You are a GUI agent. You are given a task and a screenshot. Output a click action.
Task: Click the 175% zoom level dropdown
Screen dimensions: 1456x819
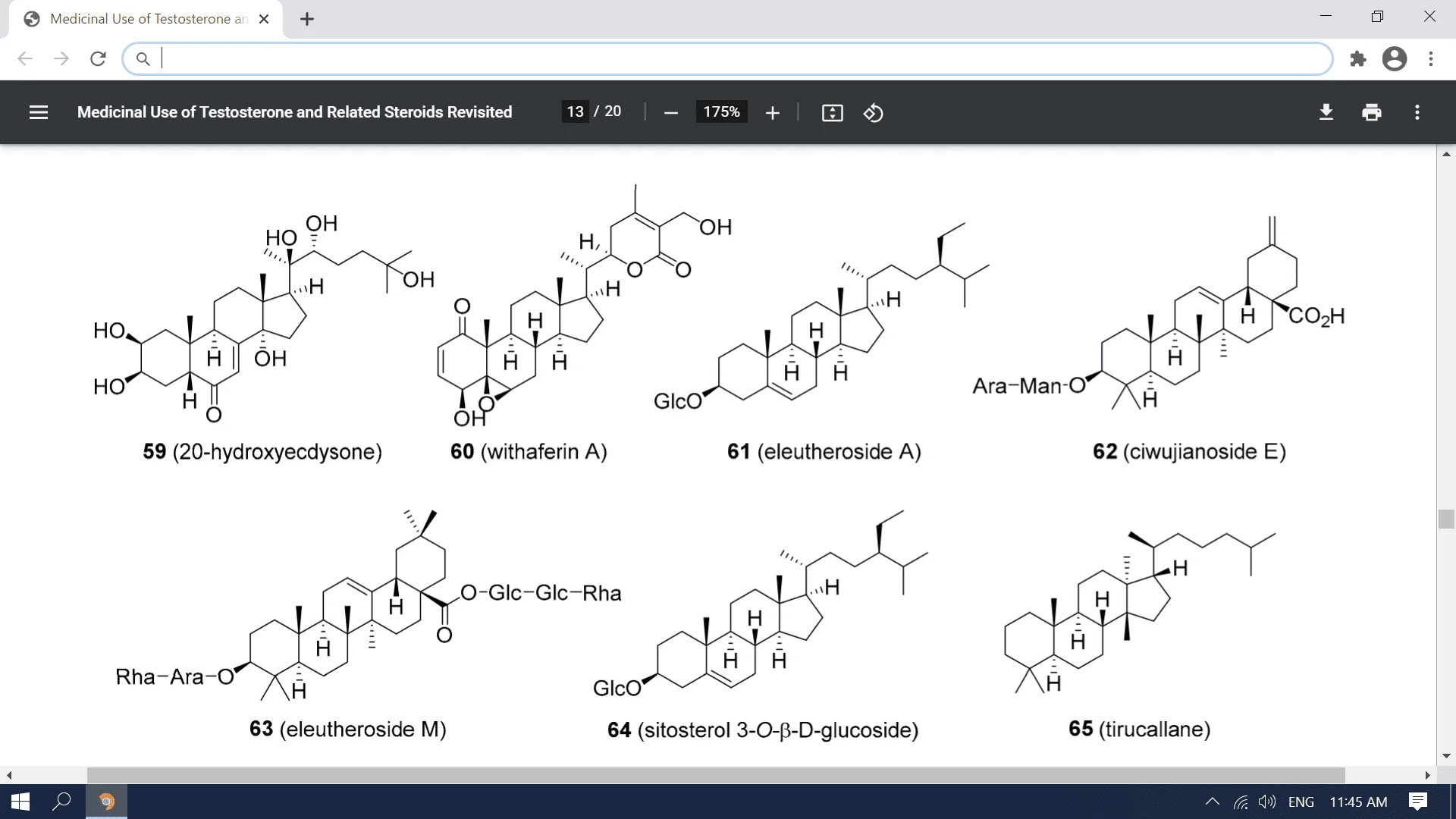pyautogui.click(x=721, y=112)
